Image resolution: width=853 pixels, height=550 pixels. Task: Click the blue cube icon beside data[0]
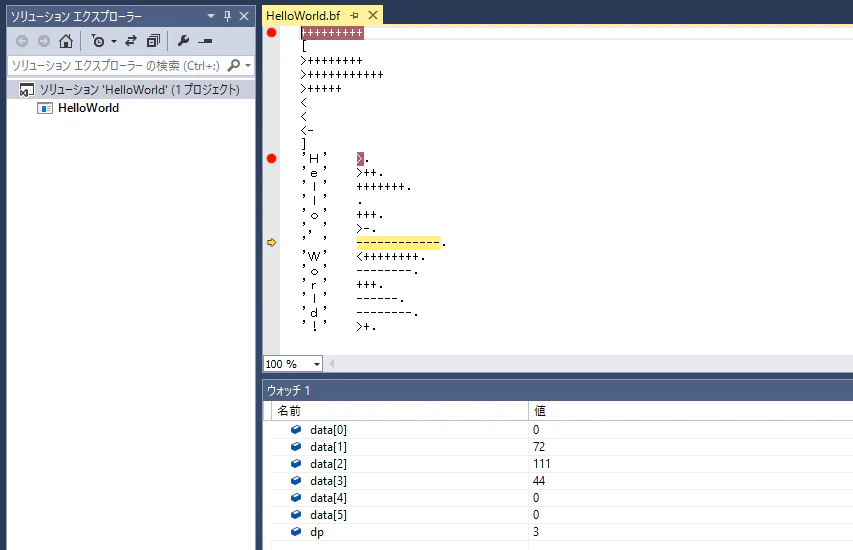296,430
